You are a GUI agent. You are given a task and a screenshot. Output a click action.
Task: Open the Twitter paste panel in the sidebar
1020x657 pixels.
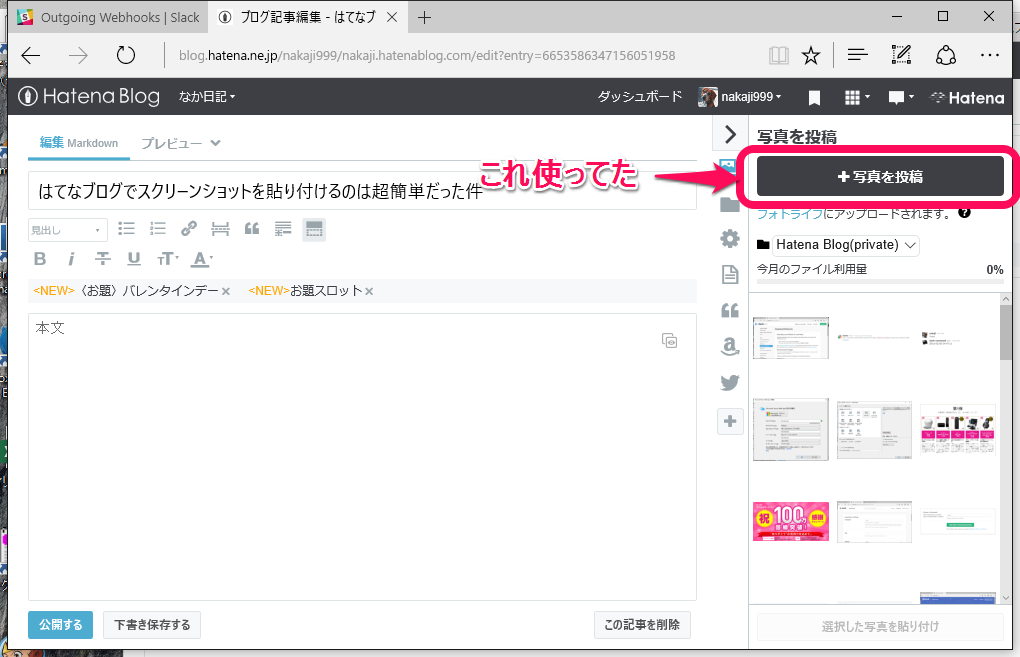coord(729,382)
